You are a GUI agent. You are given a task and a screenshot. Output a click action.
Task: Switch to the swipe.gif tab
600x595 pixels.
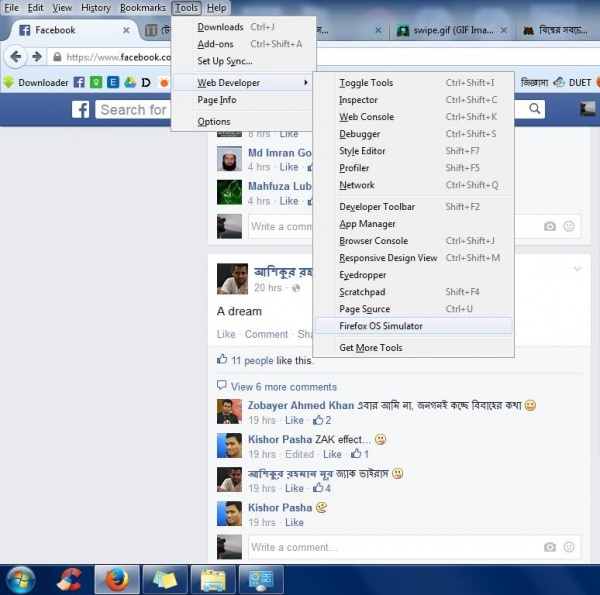tap(453, 30)
